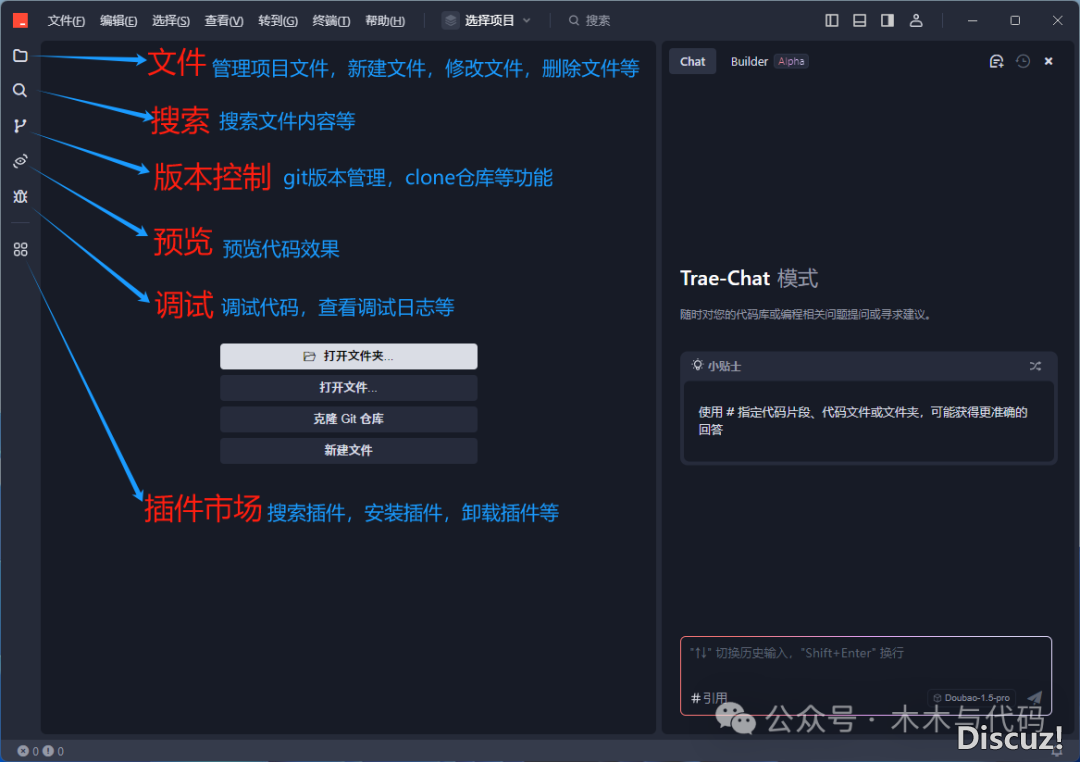Click the Alpha badge next to Builder
This screenshot has width=1080, height=762.
[x=791, y=61]
